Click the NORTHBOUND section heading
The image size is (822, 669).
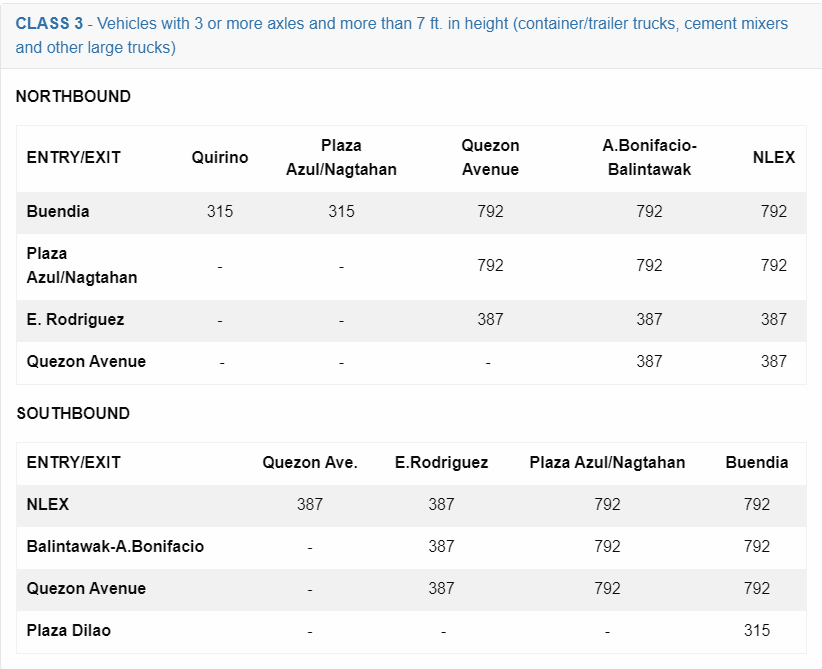[x=73, y=96]
